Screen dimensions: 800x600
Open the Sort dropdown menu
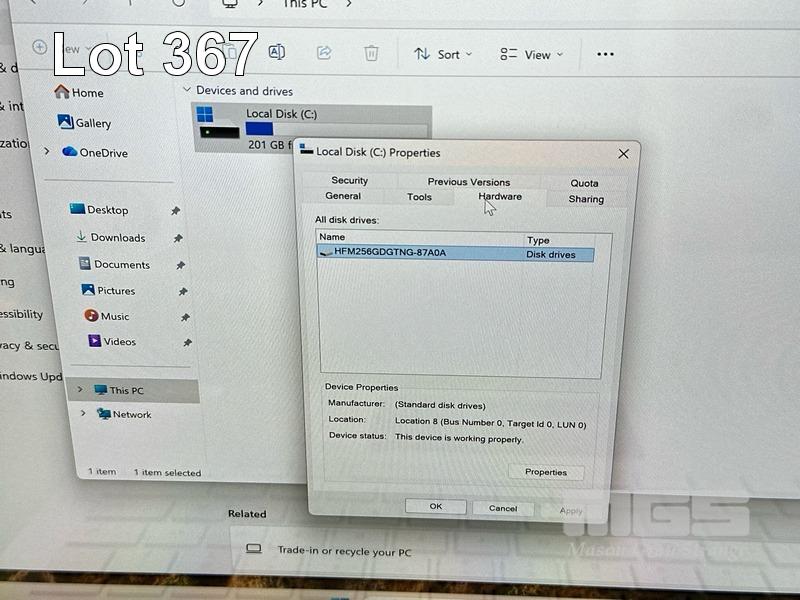443,54
